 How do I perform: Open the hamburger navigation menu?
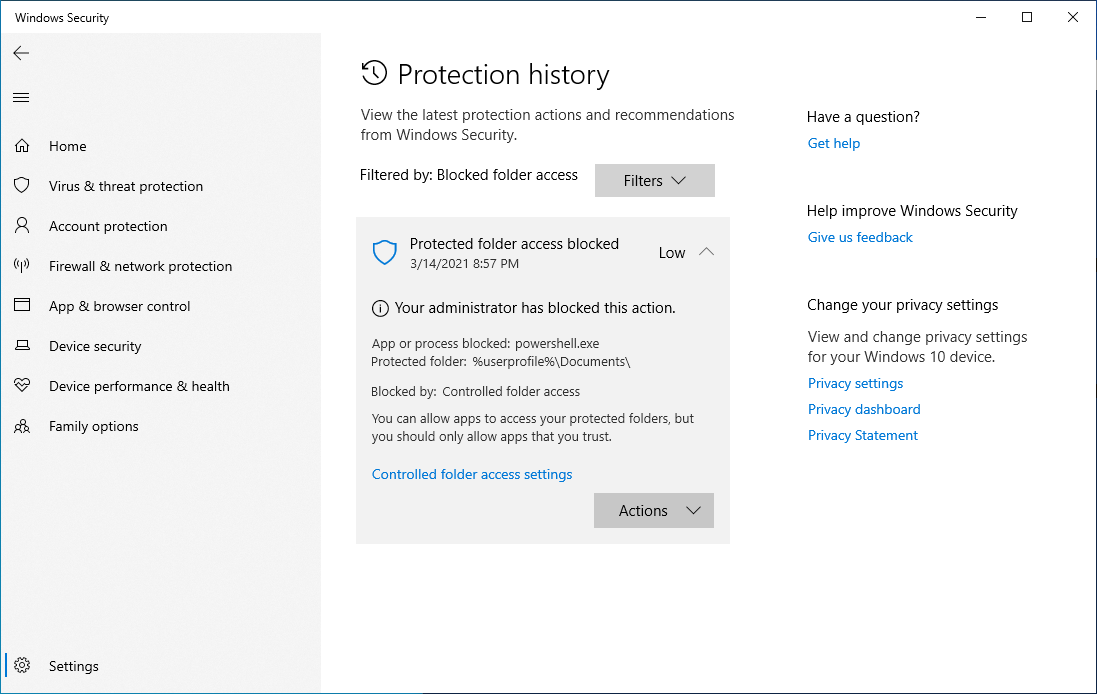click(21, 97)
